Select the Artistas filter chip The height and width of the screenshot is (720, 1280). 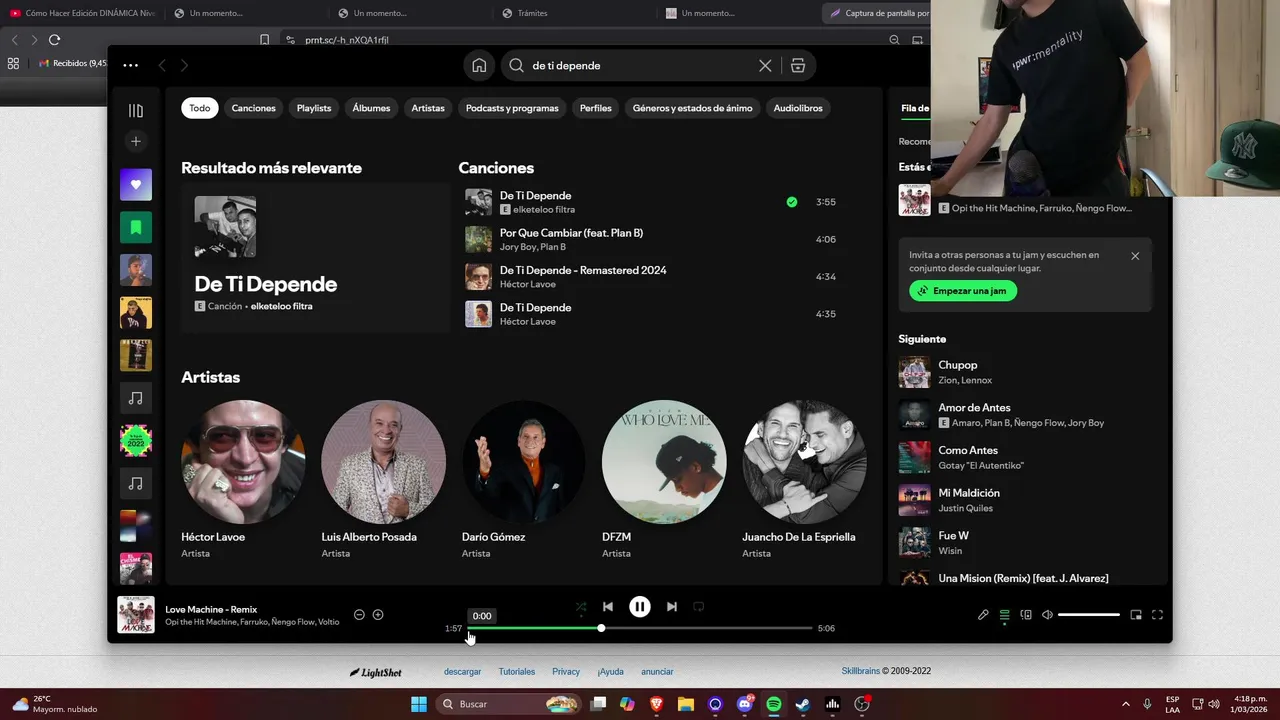428,108
